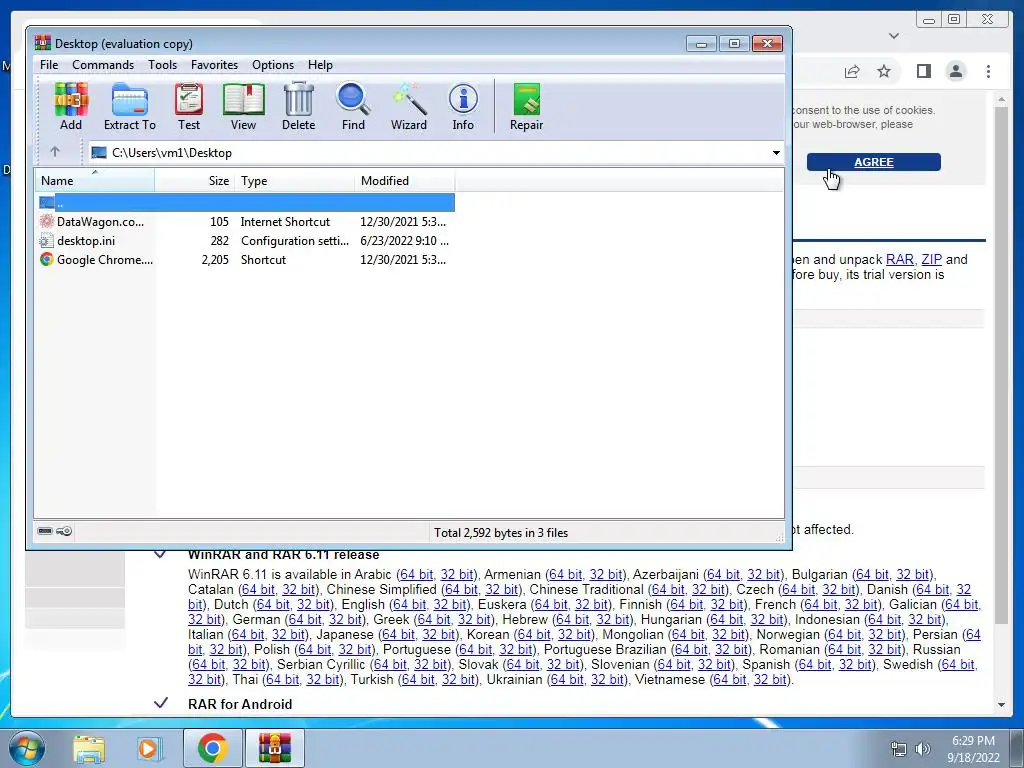Click the "Internet Shortcut" type cell
The height and width of the screenshot is (768, 1024).
click(x=285, y=222)
